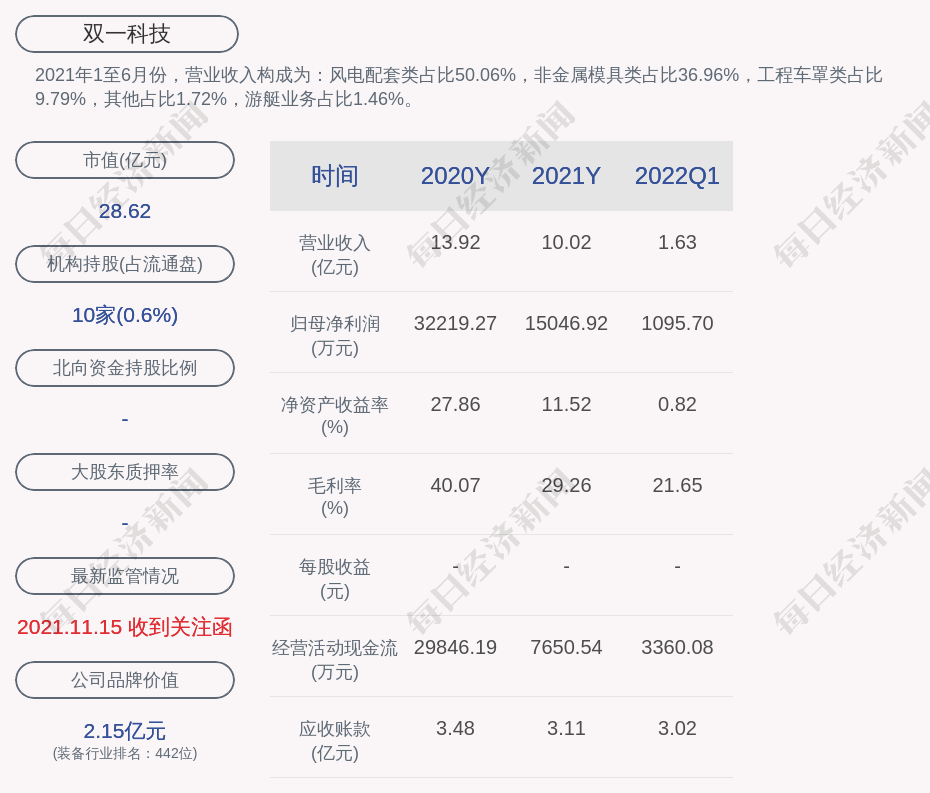Click the 毛利率(%) row label
Image resolution: width=930 pixels, height=793 pixels.
tap(334, 497)
